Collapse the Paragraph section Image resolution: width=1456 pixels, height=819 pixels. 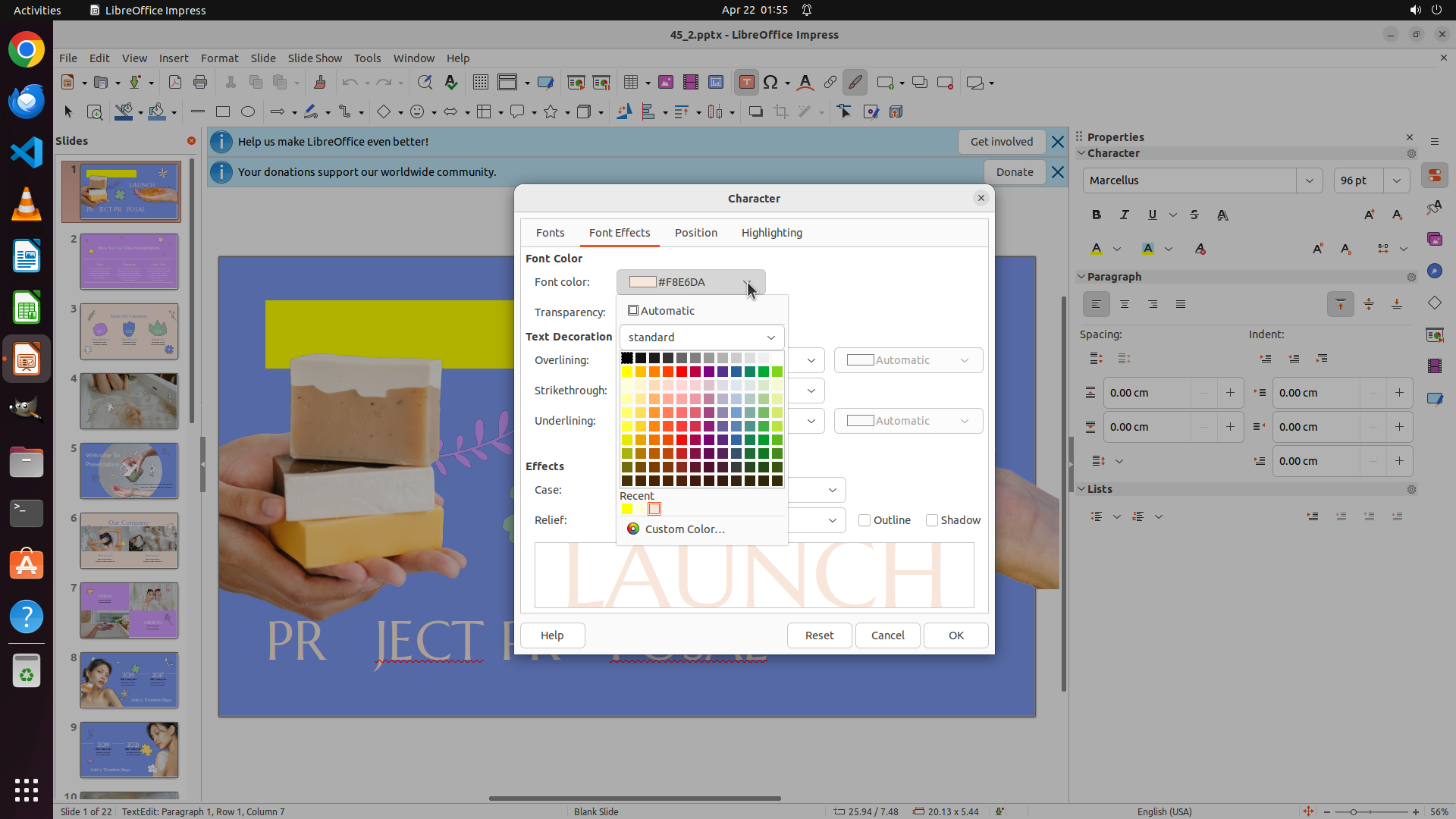1082,277
